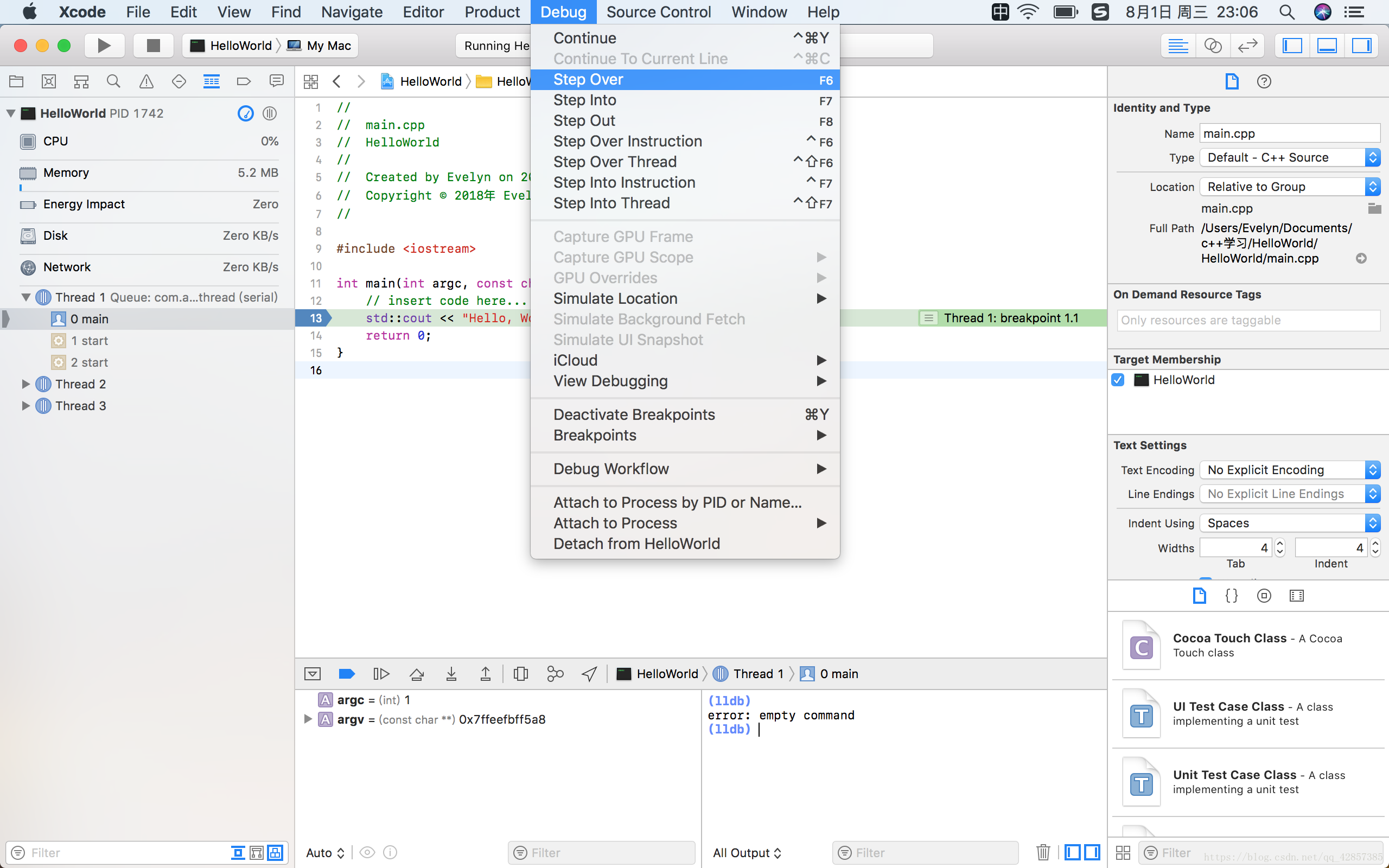Open the Media library icon
Image resolution: width=1389 pixels, height=868 pixels.
click(1297, 595)
